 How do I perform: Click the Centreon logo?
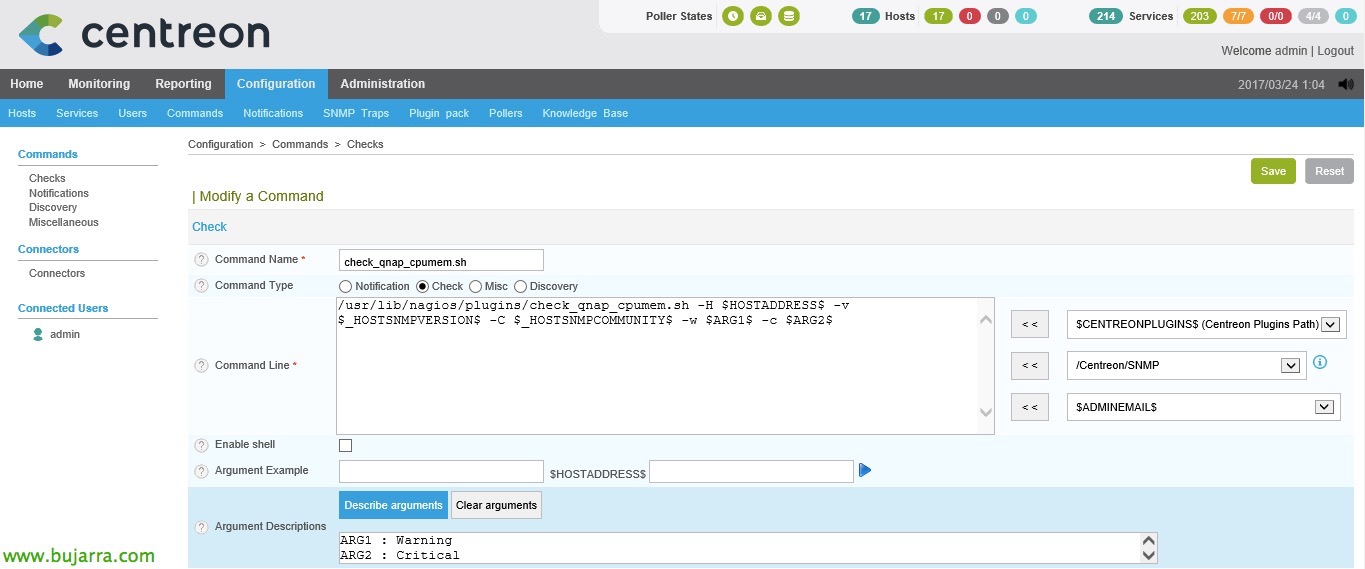point(144,33)
